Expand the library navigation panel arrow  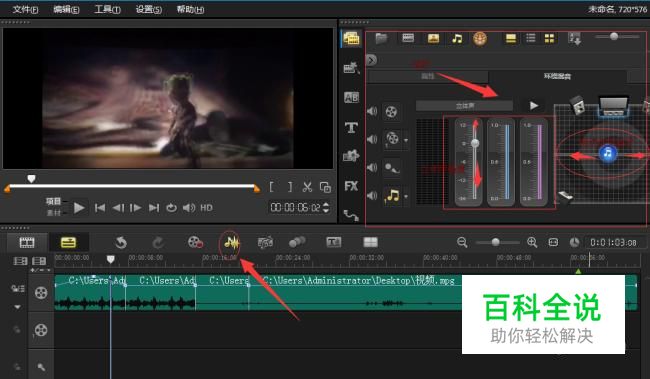[x=371, y=60]
